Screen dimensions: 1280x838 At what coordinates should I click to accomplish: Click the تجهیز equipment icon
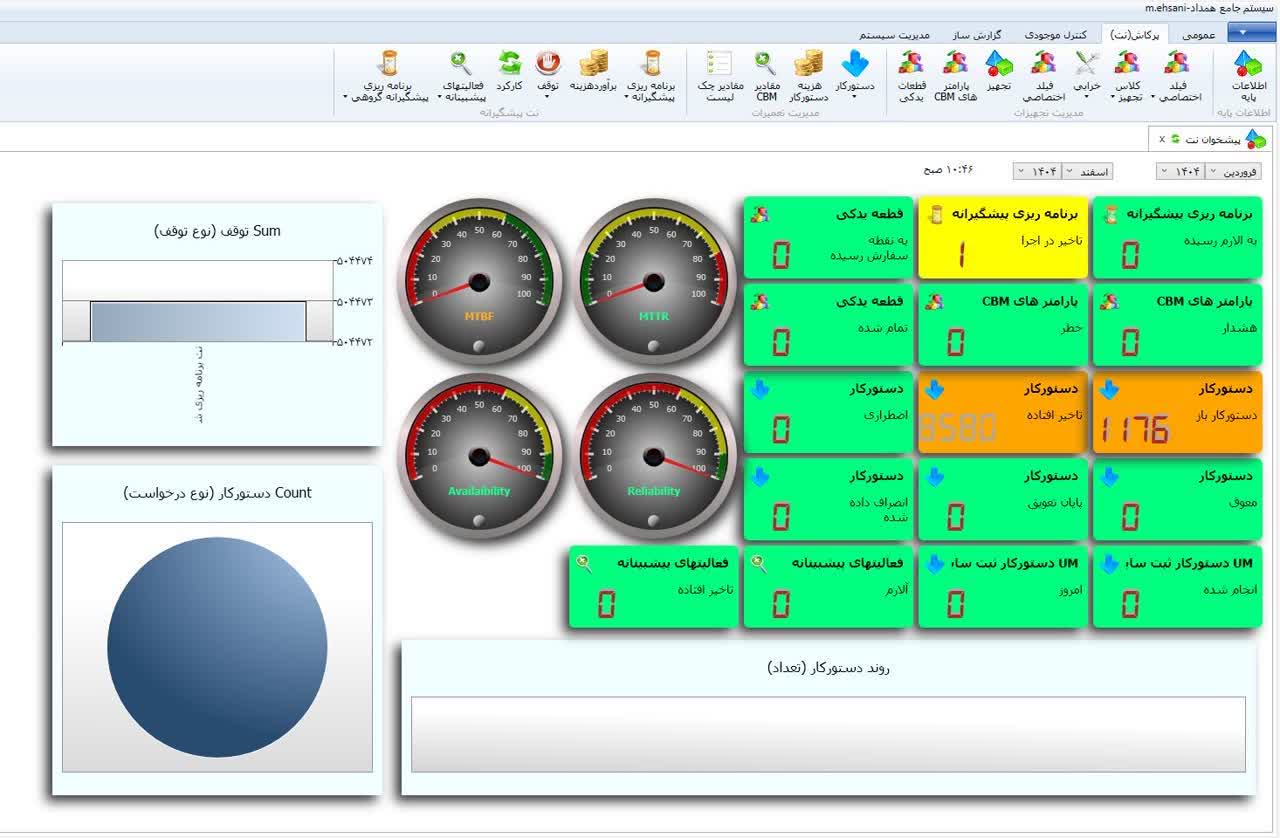click(999, 73)
